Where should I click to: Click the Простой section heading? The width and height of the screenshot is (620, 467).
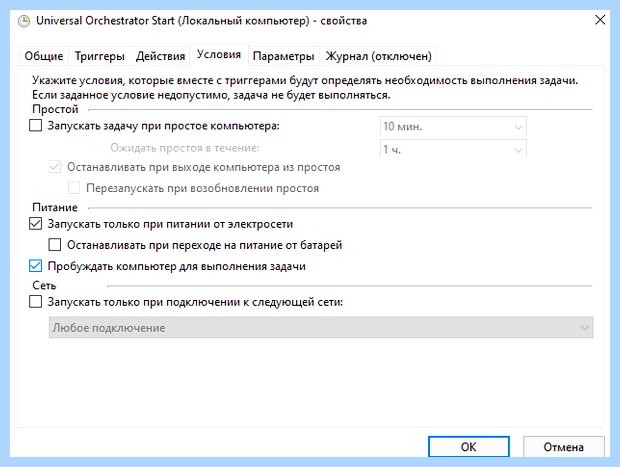click(x=55, y=109)
